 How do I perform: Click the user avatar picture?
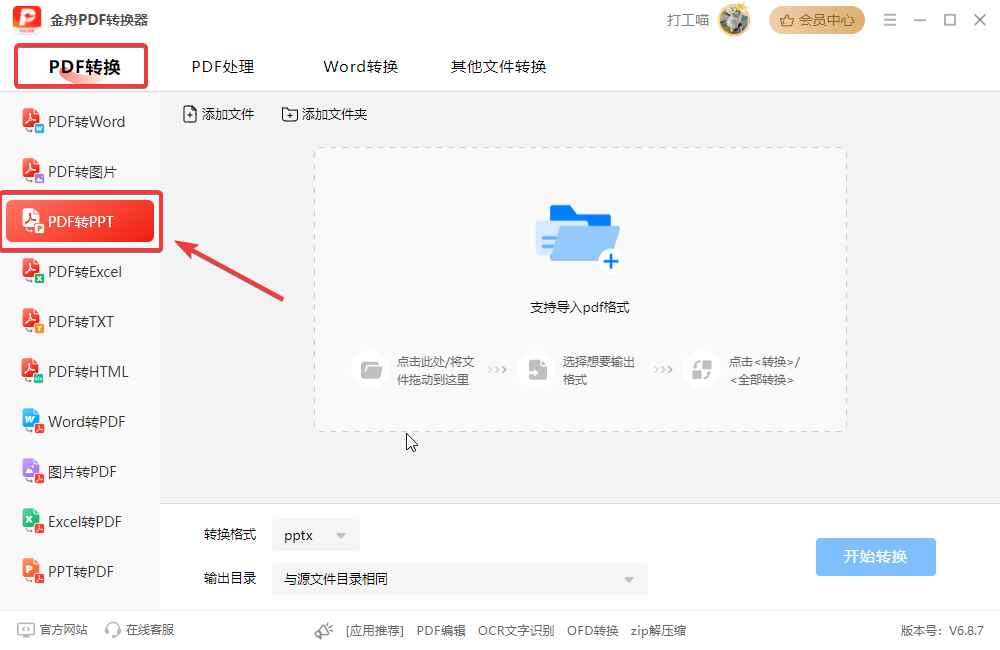(x=734, y=20)
